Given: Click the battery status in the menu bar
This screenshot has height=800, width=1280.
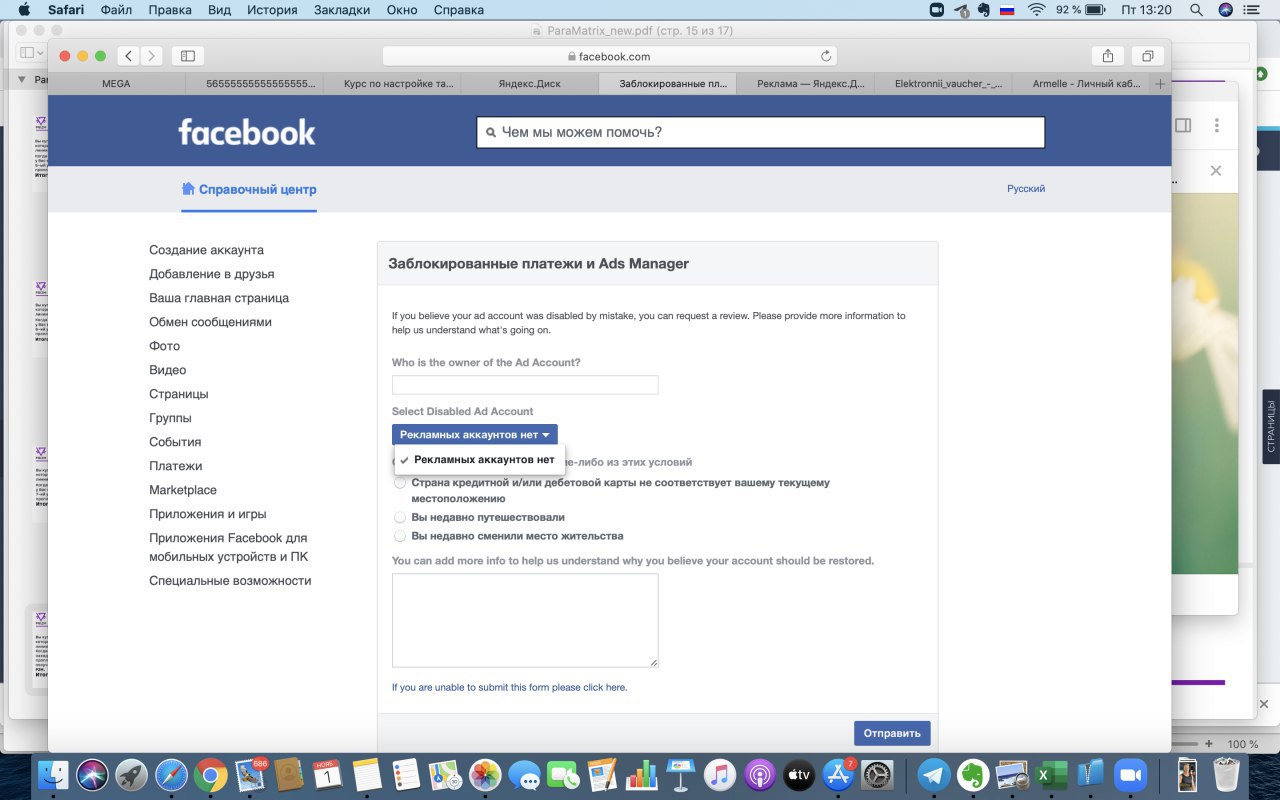Looking at the screenshot, I should [x=1081, y=10].
